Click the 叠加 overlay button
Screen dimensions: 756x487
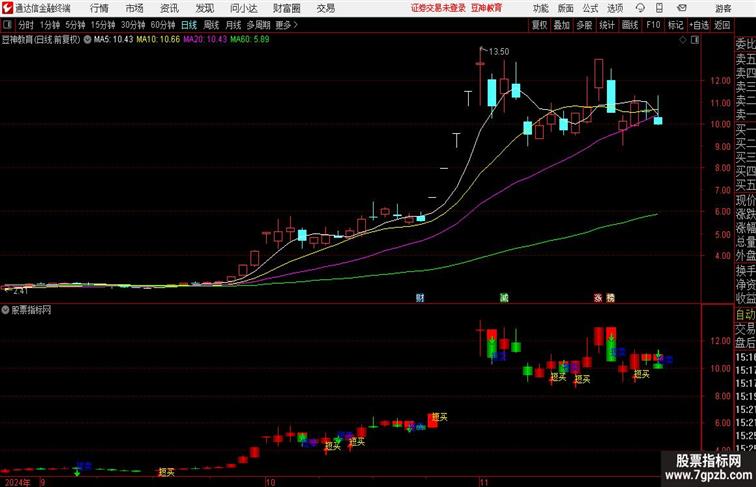562,25
